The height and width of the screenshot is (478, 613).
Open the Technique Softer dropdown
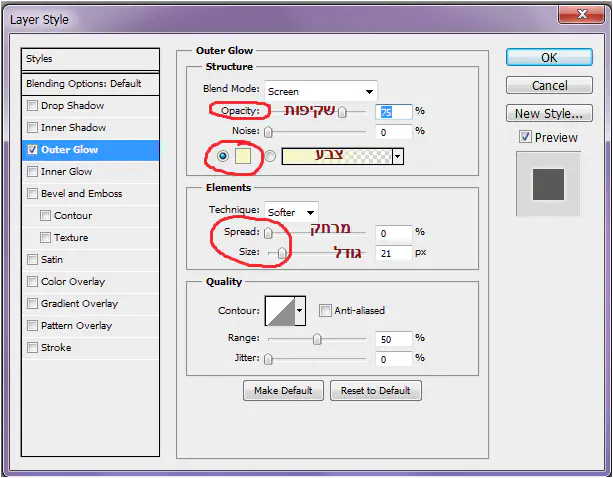click(x=291, y=212)
